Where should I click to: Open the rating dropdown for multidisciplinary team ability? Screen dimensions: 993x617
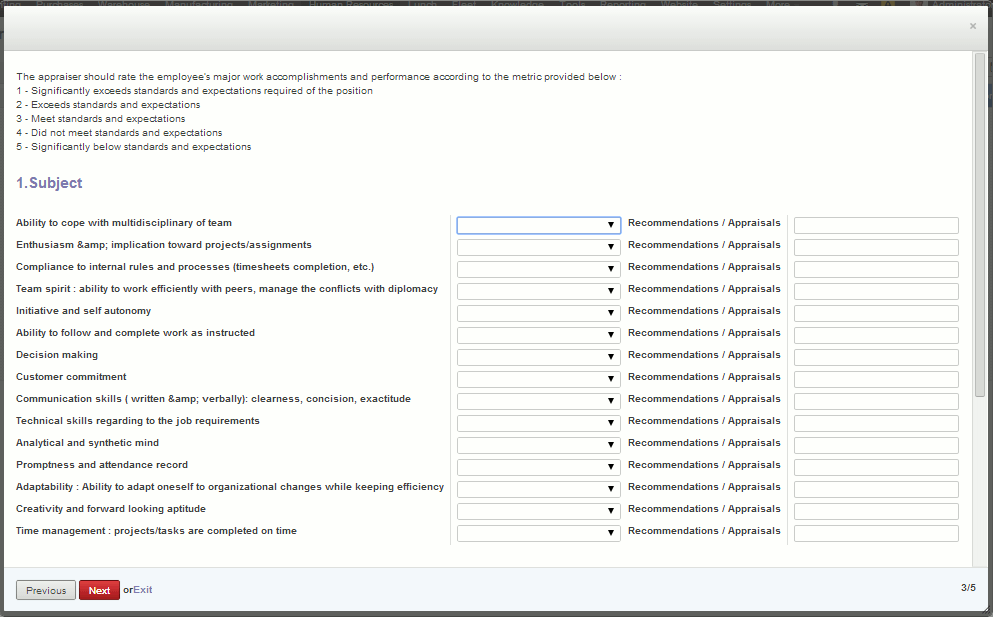[x=538, y=225]
